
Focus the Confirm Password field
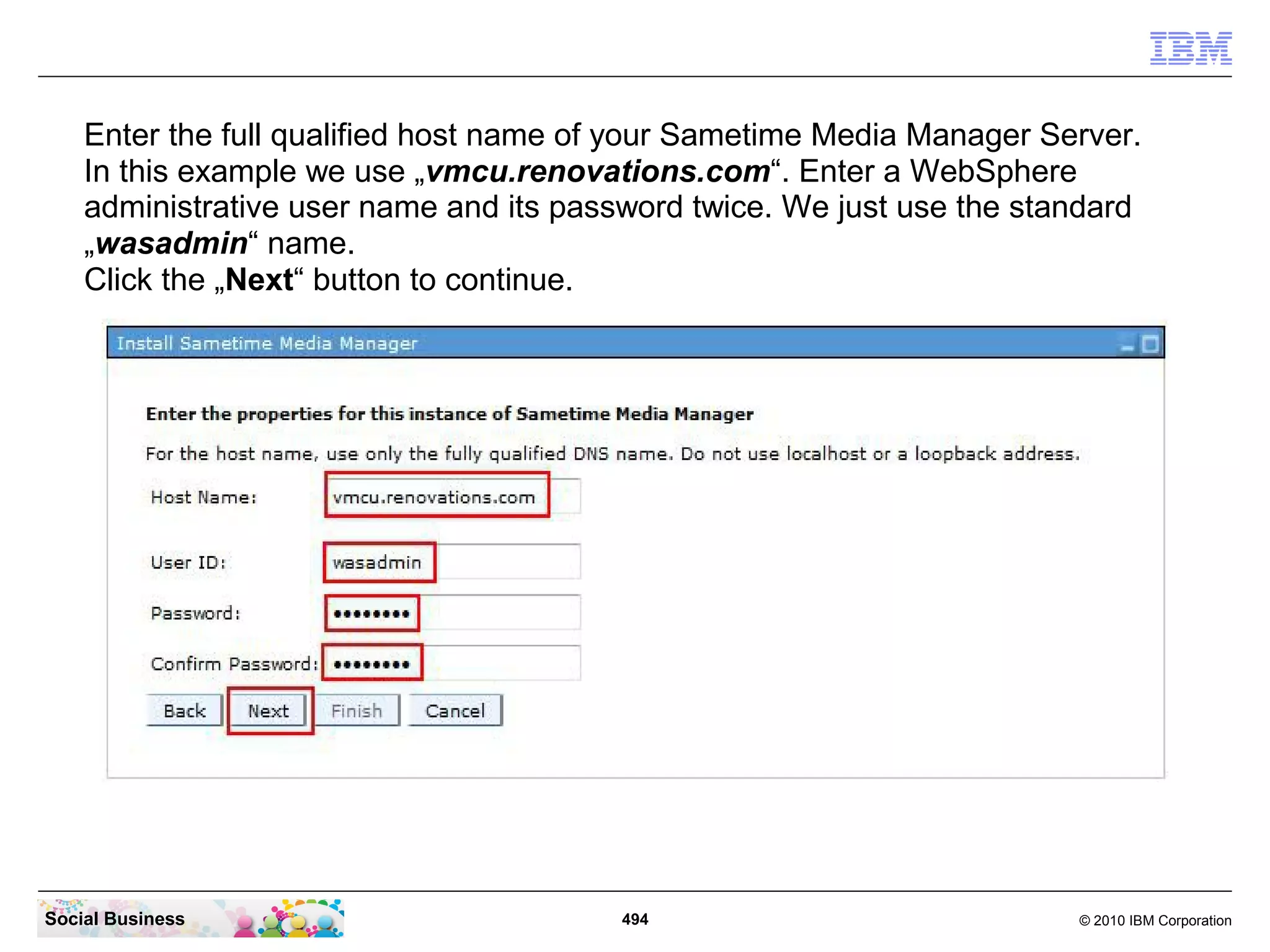point(453,663)
